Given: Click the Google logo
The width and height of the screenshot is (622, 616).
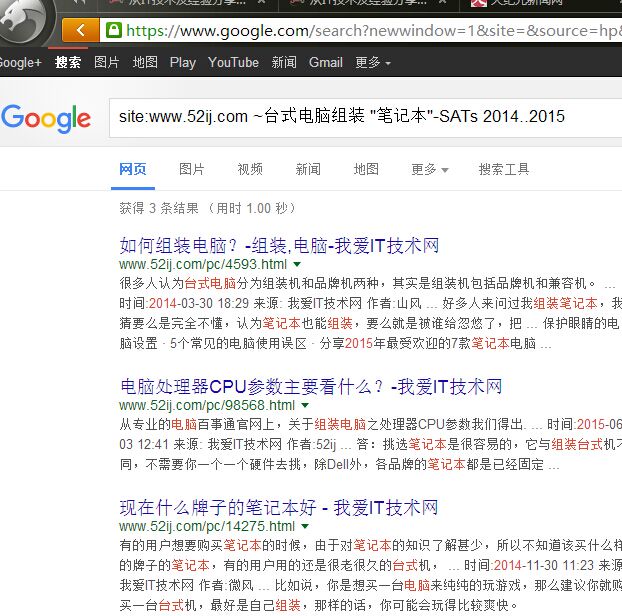Looking at the screenshot, I should tap(46, 118).
